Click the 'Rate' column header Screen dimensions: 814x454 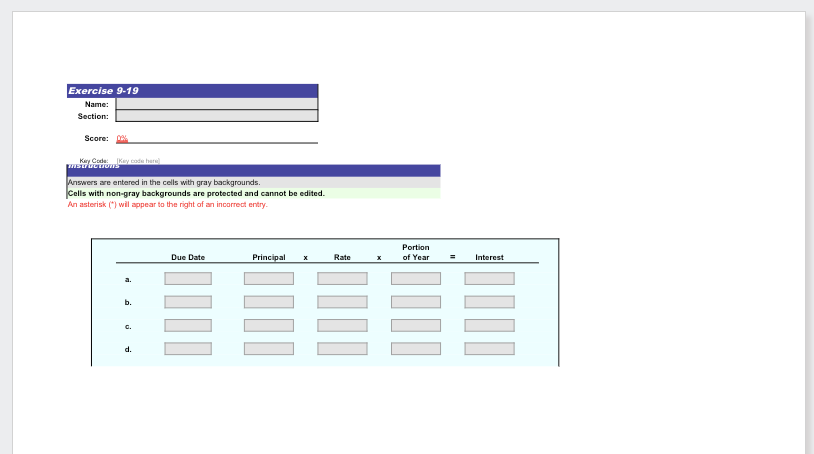coord(342,257)
